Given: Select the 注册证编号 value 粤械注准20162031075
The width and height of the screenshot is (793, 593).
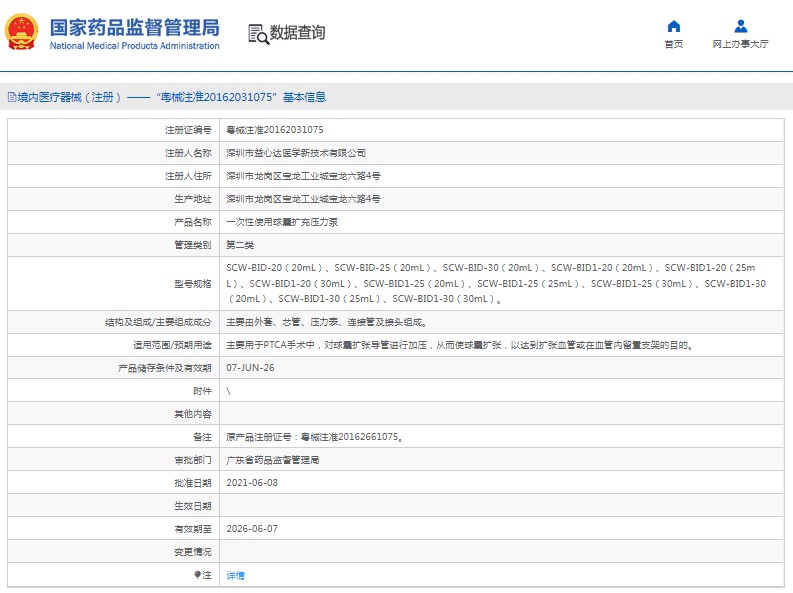Looking at the screenshot, I should (275, 130).
